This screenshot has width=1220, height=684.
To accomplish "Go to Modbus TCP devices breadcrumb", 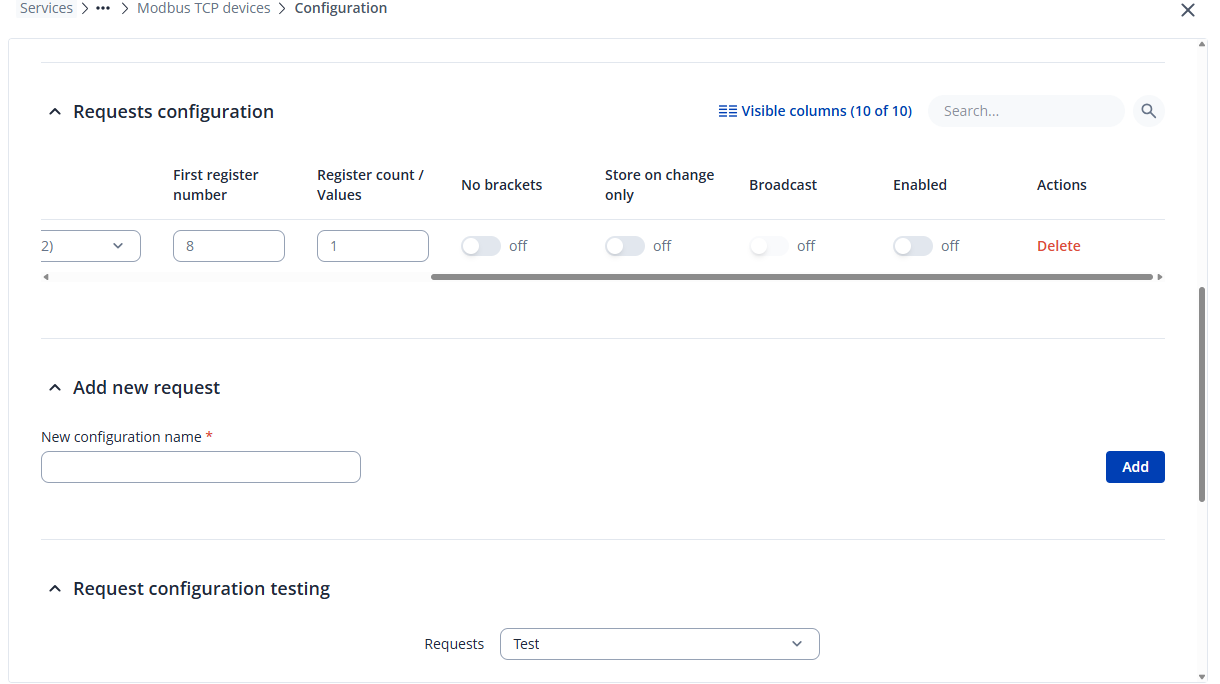I will tap(203, 9).
